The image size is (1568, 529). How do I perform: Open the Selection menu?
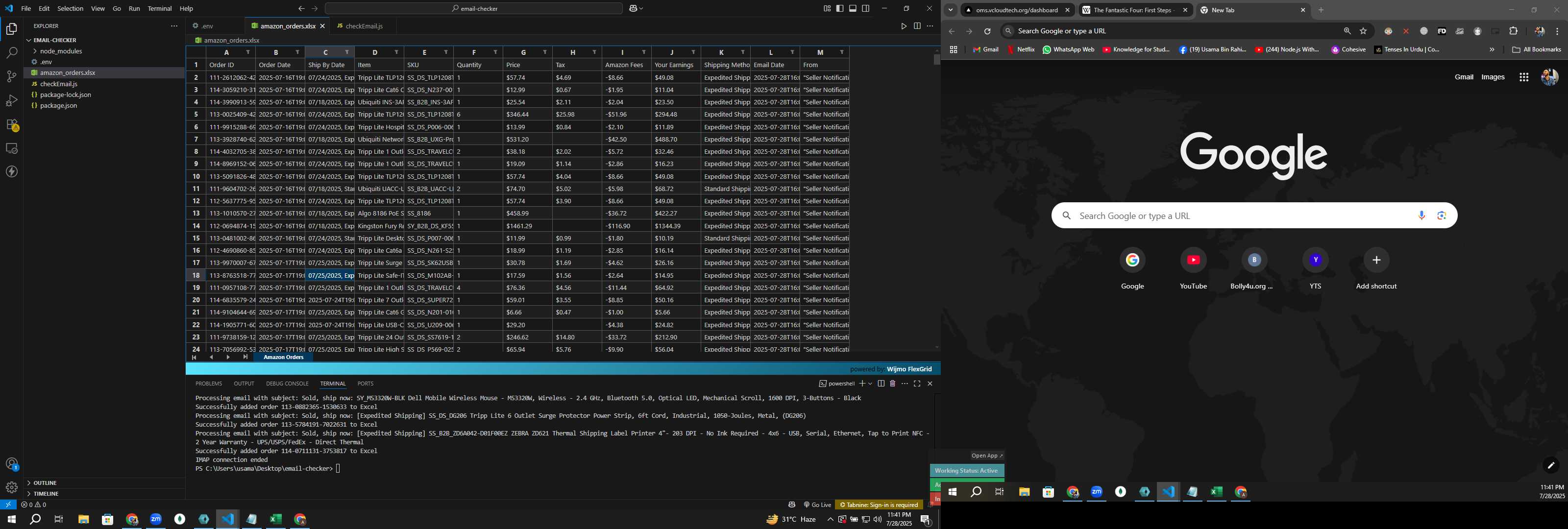(70, 8)
